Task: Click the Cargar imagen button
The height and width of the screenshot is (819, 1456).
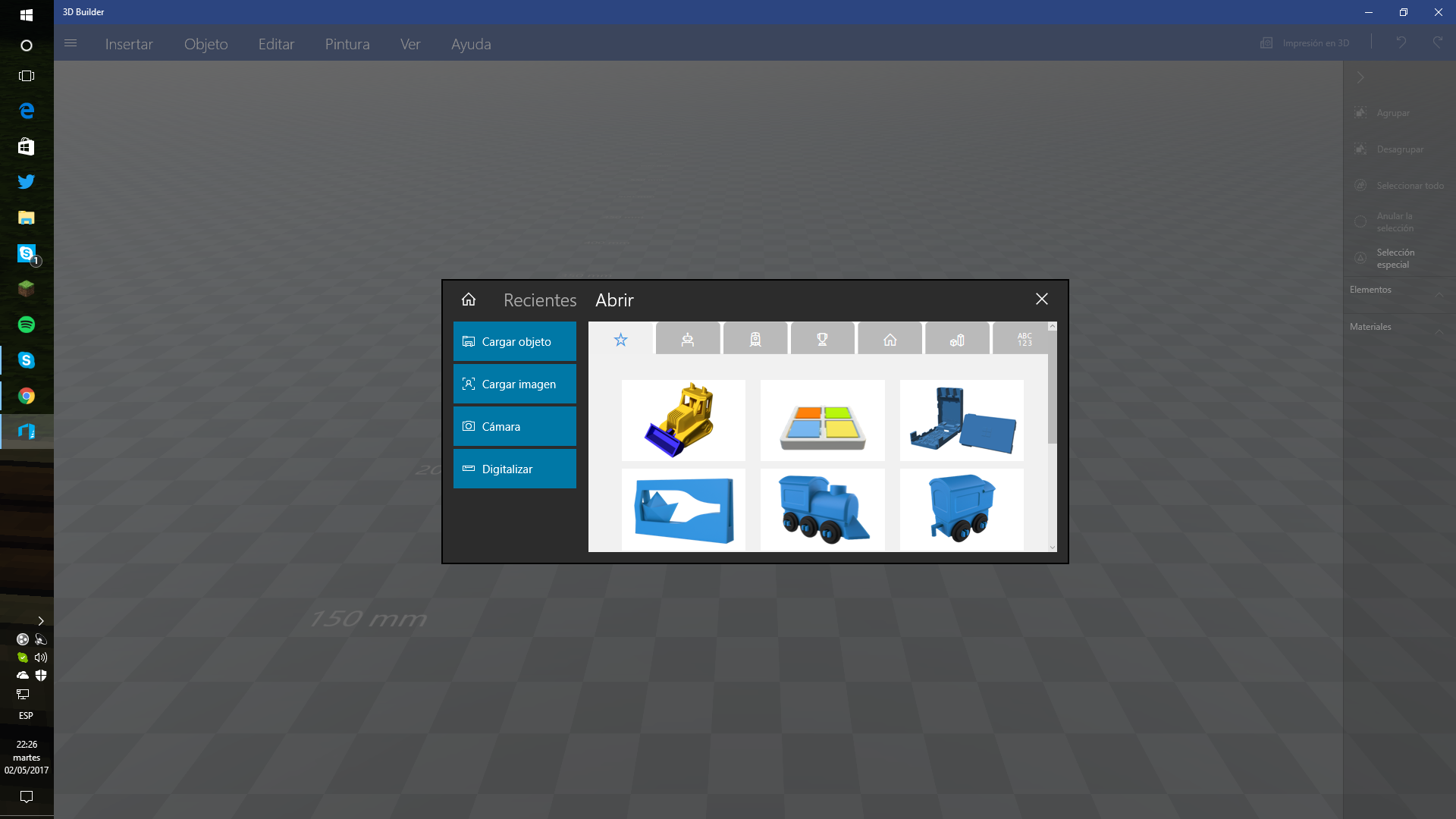Action: (x=515, y=384)
